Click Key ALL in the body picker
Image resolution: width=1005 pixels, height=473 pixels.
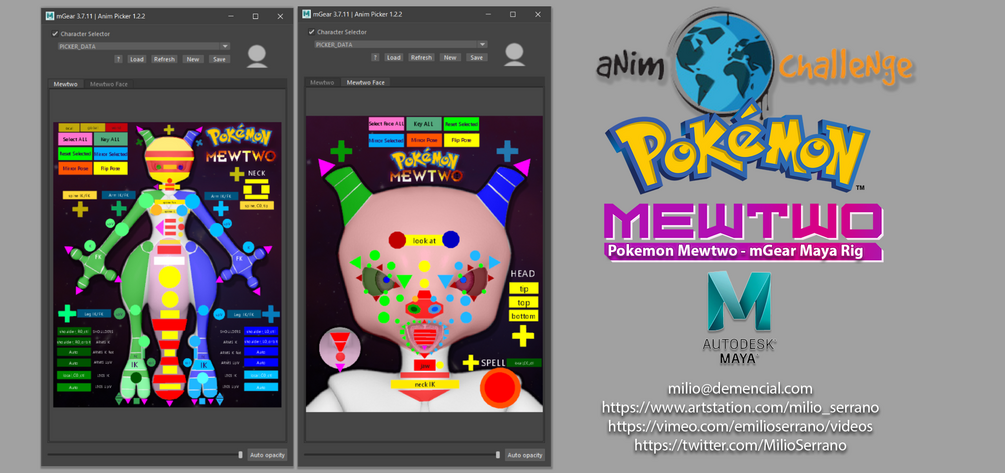[110, 139]
